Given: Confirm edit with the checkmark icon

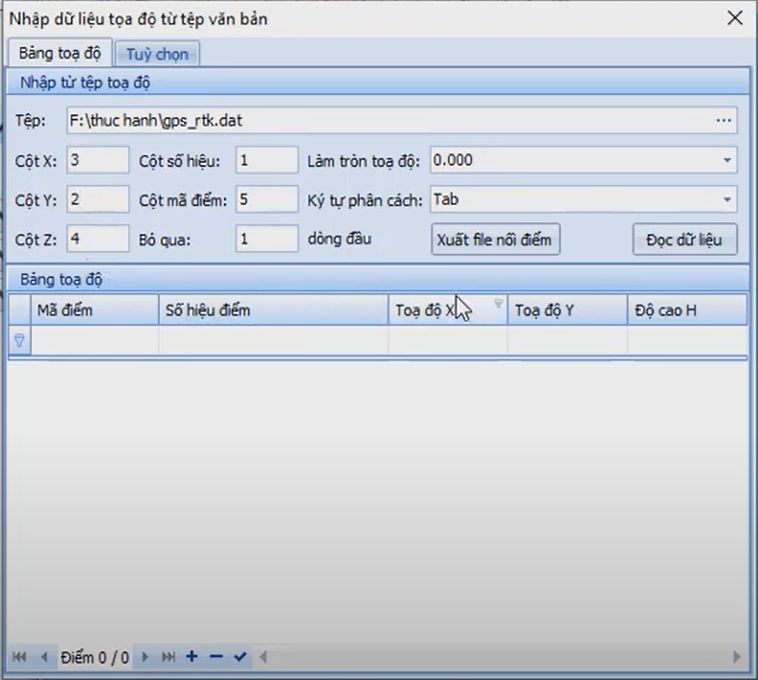Looking at the screenshot, I should 240,657.
